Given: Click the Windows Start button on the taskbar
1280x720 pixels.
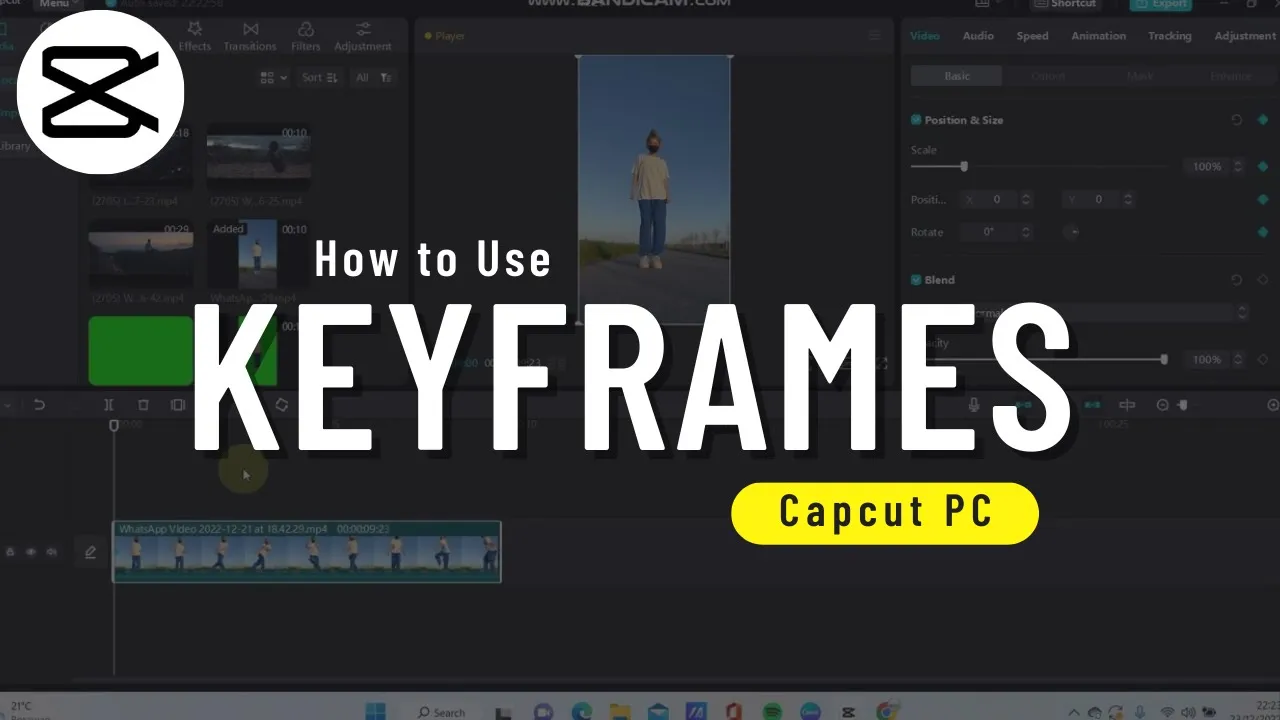Looking at the screenshot, I should (x=375, y=711).
